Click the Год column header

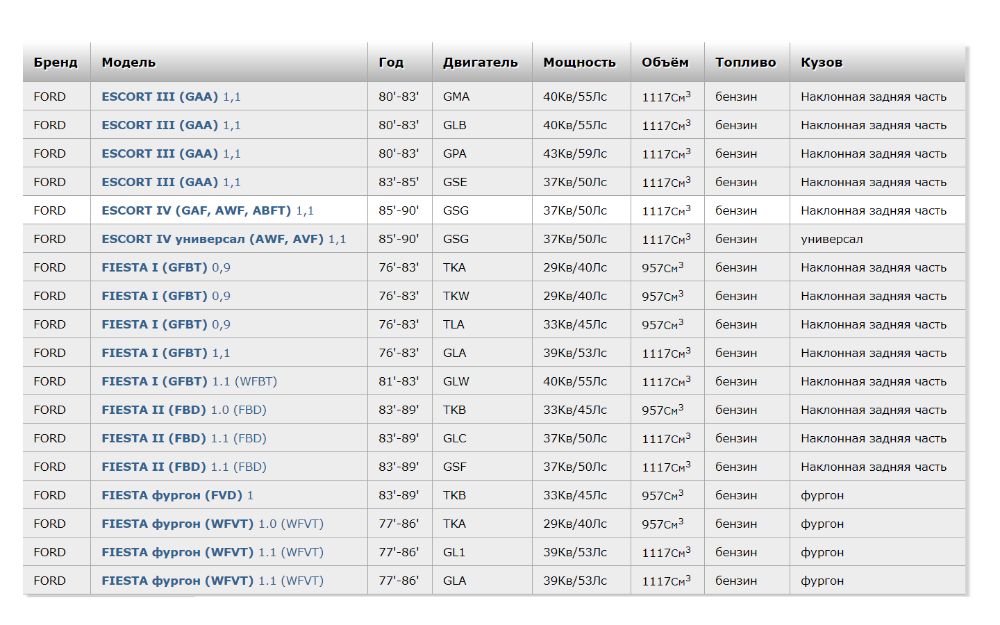[400, 62]
